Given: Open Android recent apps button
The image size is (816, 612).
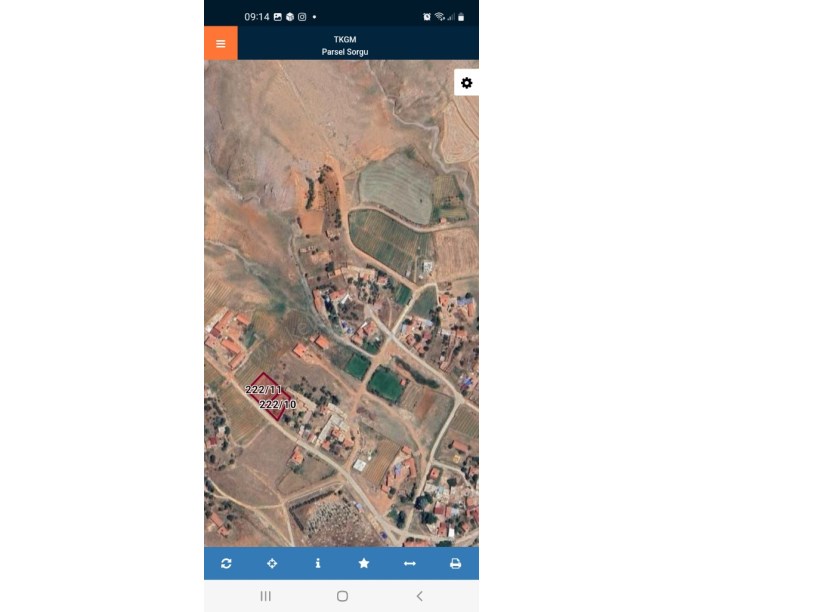Looking at the screenshot, I should 265,596.
